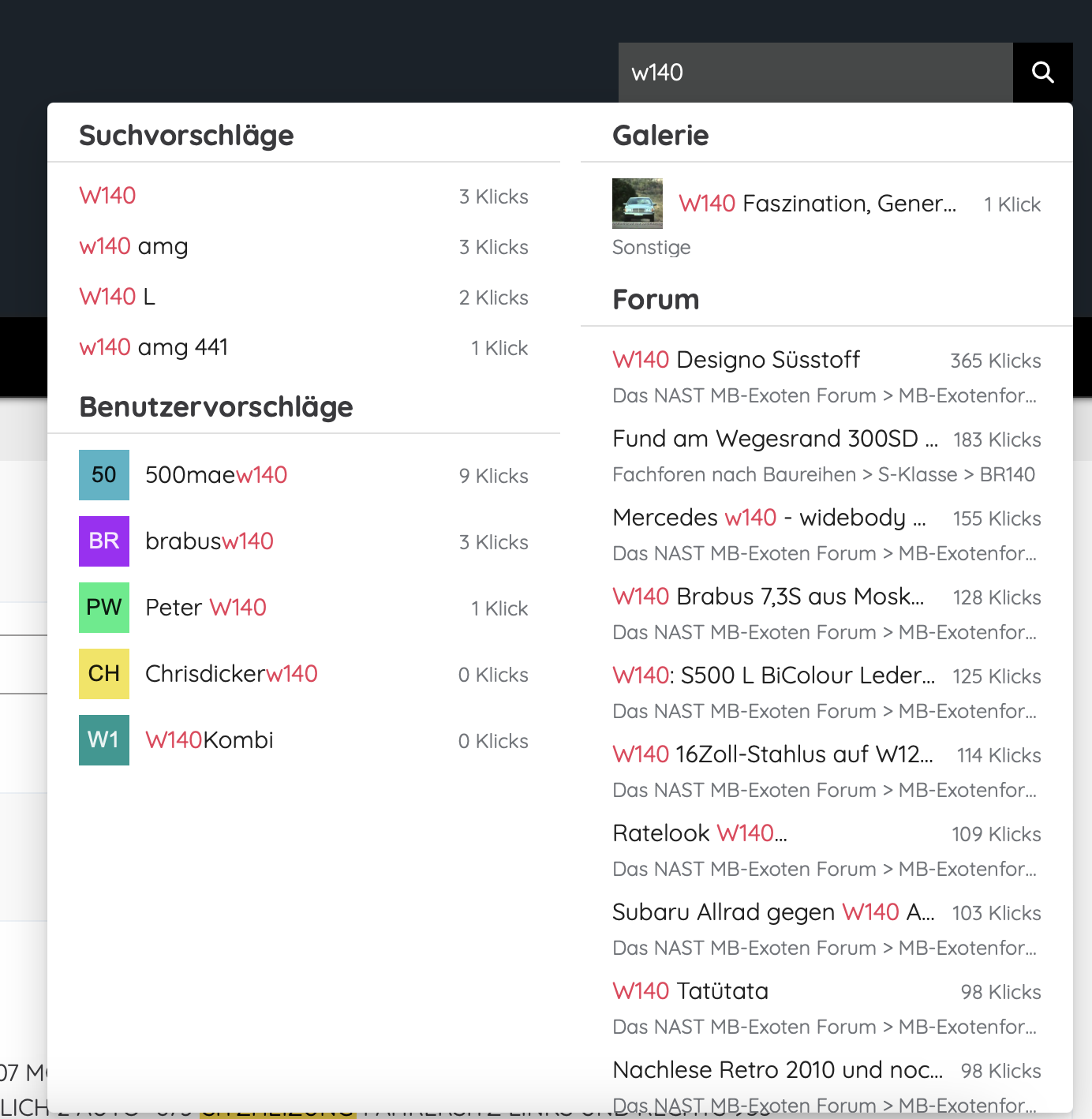Open 'Mercedes w140 - widebody' thread
The image size is (1092, 1119).
[769, 518]
